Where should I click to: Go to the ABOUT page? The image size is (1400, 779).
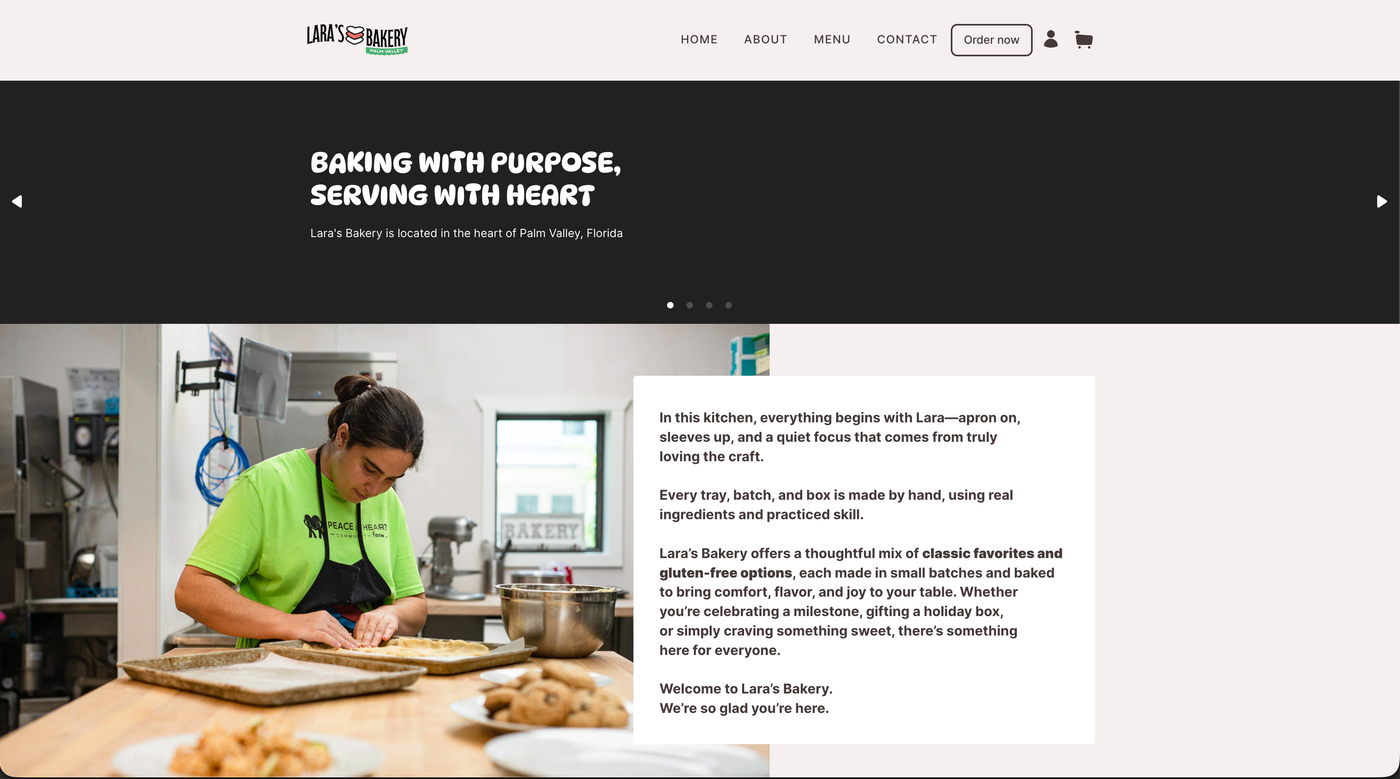point(766,40)
